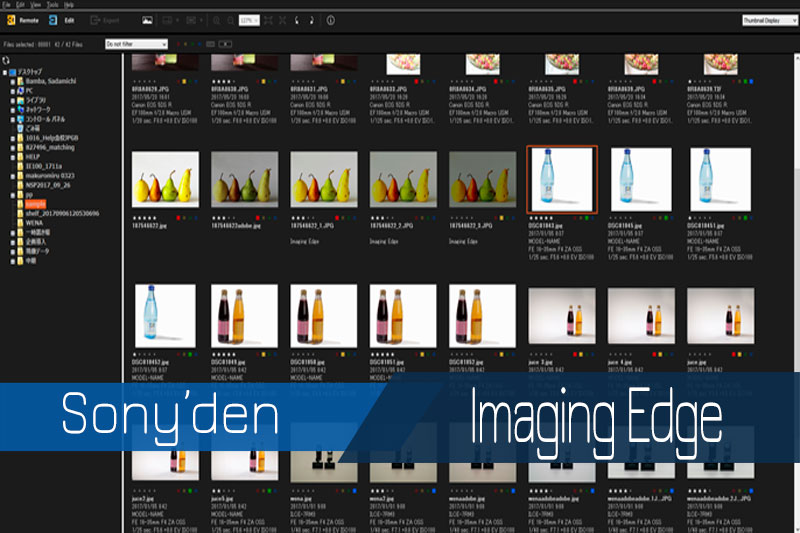
Task: Click the fit-to-window icon
Action: point(268,20)
